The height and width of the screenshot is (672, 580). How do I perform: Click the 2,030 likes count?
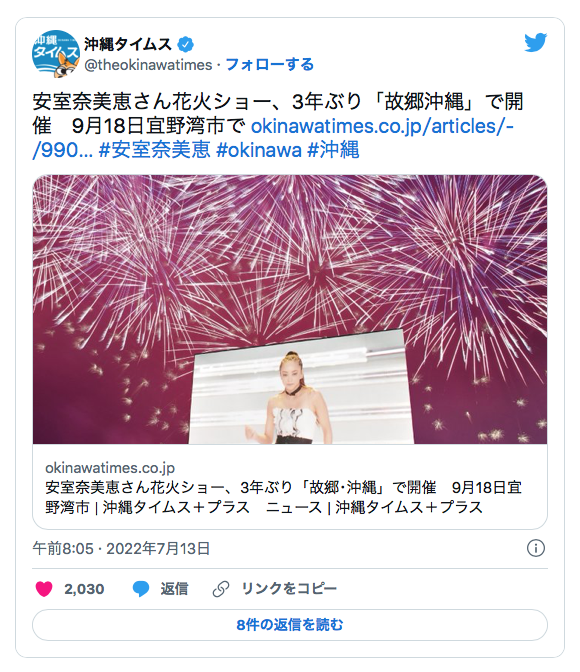tap(84, 589)
